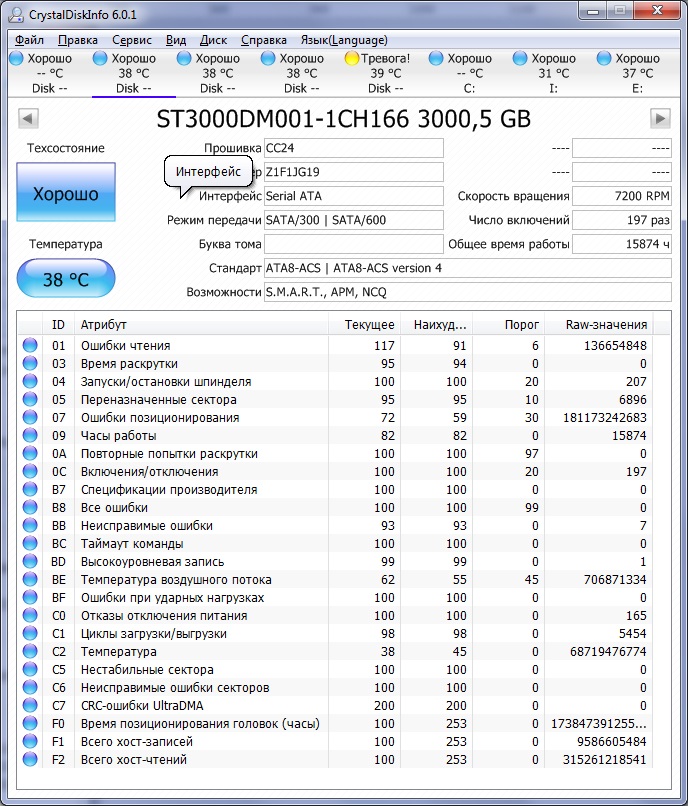Click the Порог column header

[x=509, y=325]
